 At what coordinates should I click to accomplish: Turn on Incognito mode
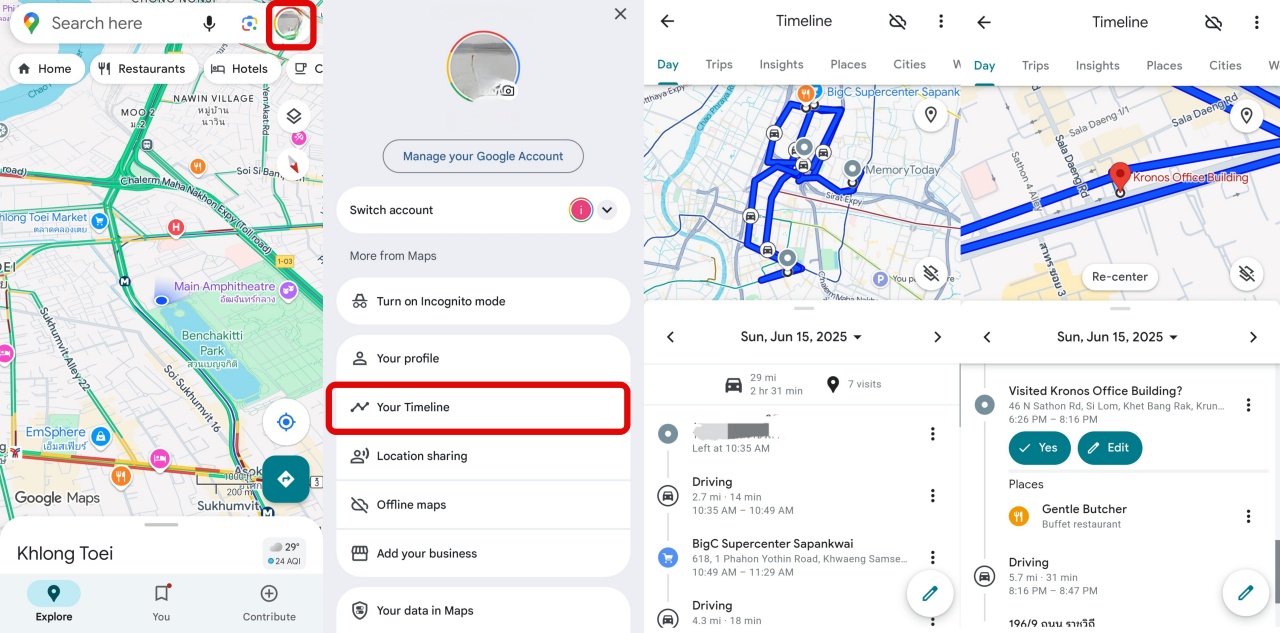pos(483,301)
